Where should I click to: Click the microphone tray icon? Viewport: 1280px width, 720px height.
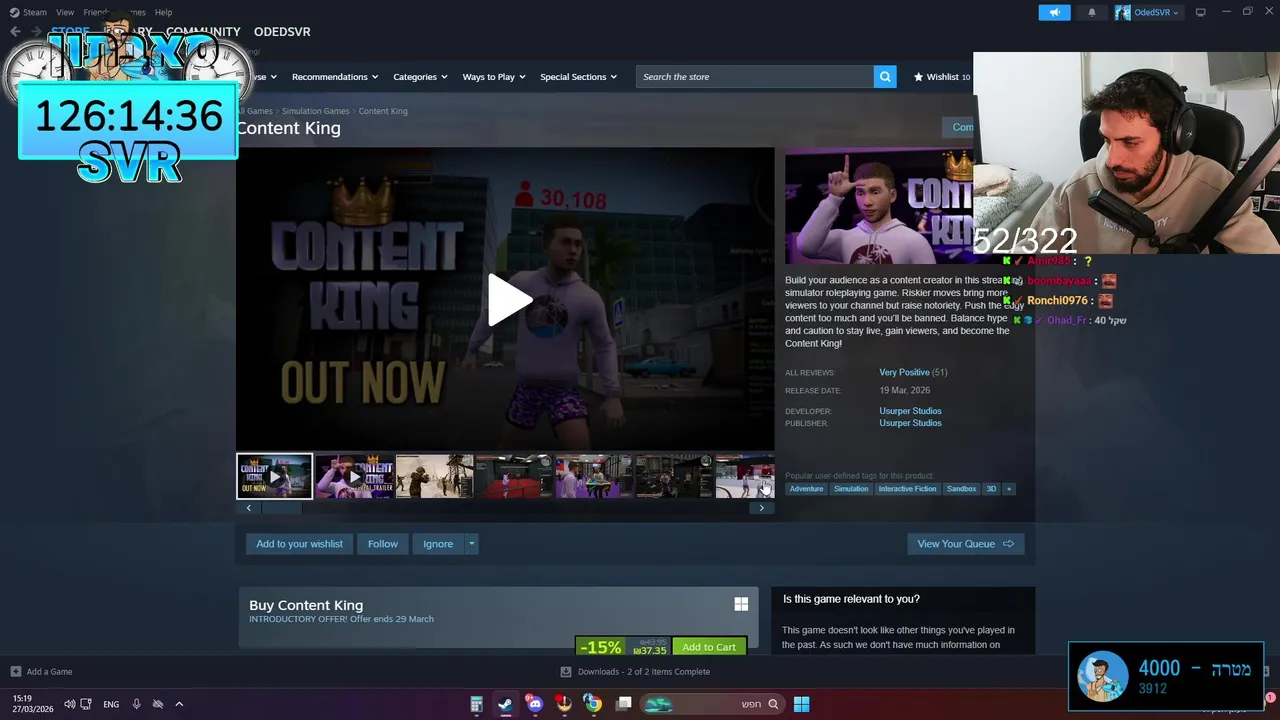pos(137,704)
